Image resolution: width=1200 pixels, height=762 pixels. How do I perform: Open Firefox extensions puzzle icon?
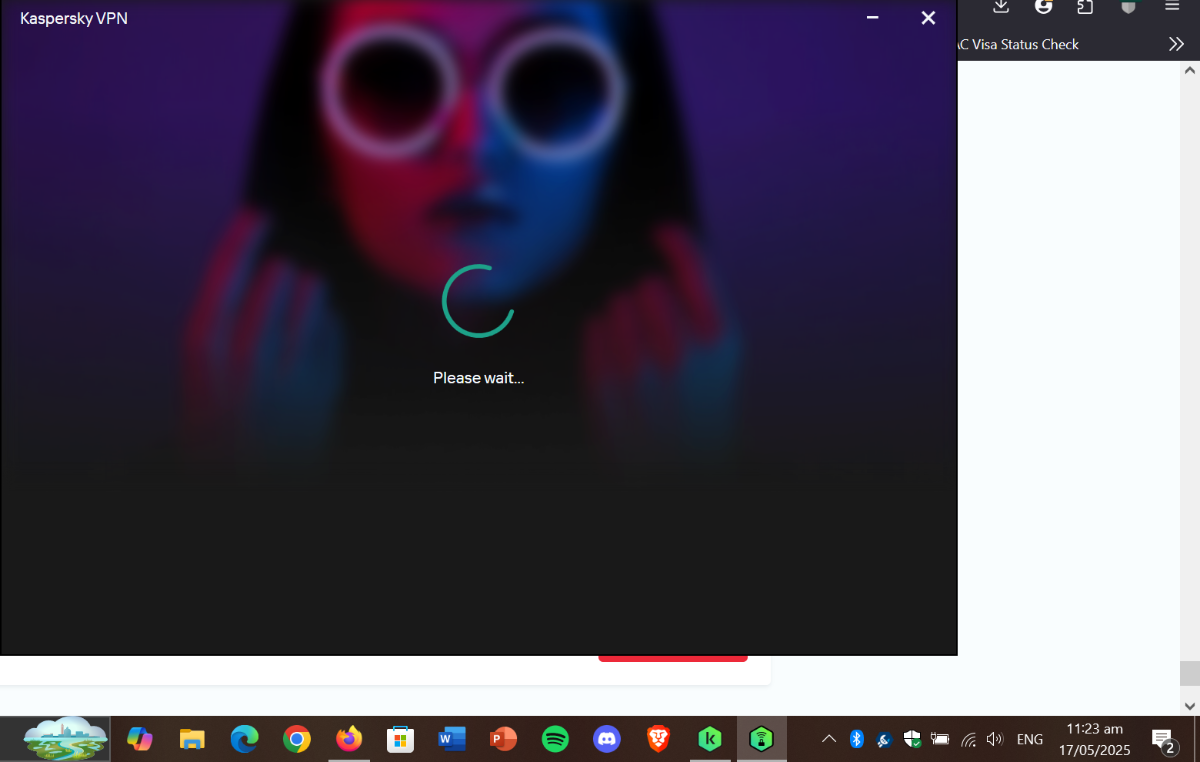pos(1085,7)
